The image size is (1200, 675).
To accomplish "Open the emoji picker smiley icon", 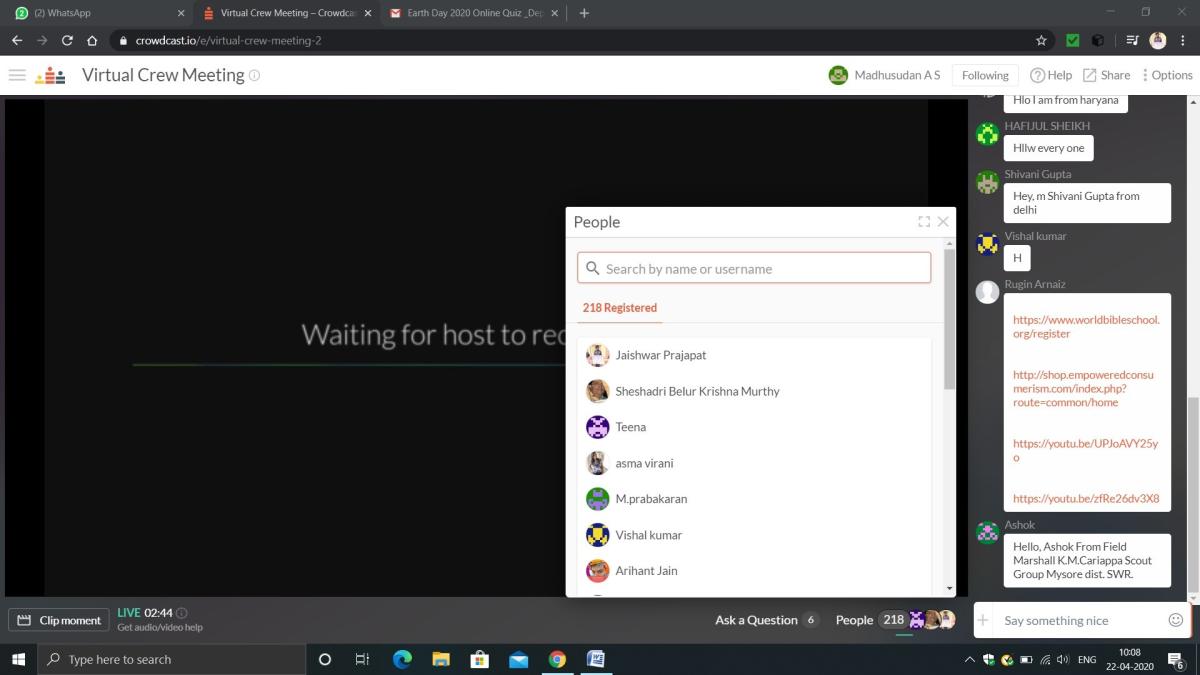I will click(1176, 620).
